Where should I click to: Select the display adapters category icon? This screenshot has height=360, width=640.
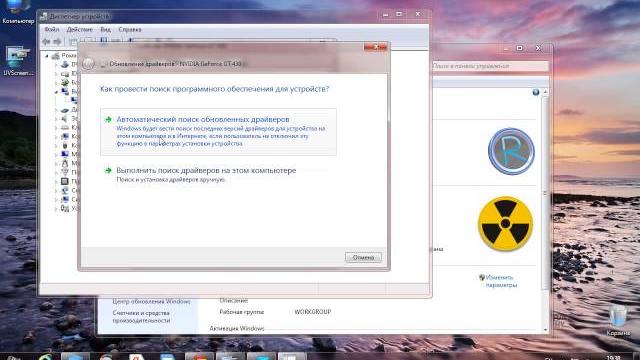[x=65, y=91]
